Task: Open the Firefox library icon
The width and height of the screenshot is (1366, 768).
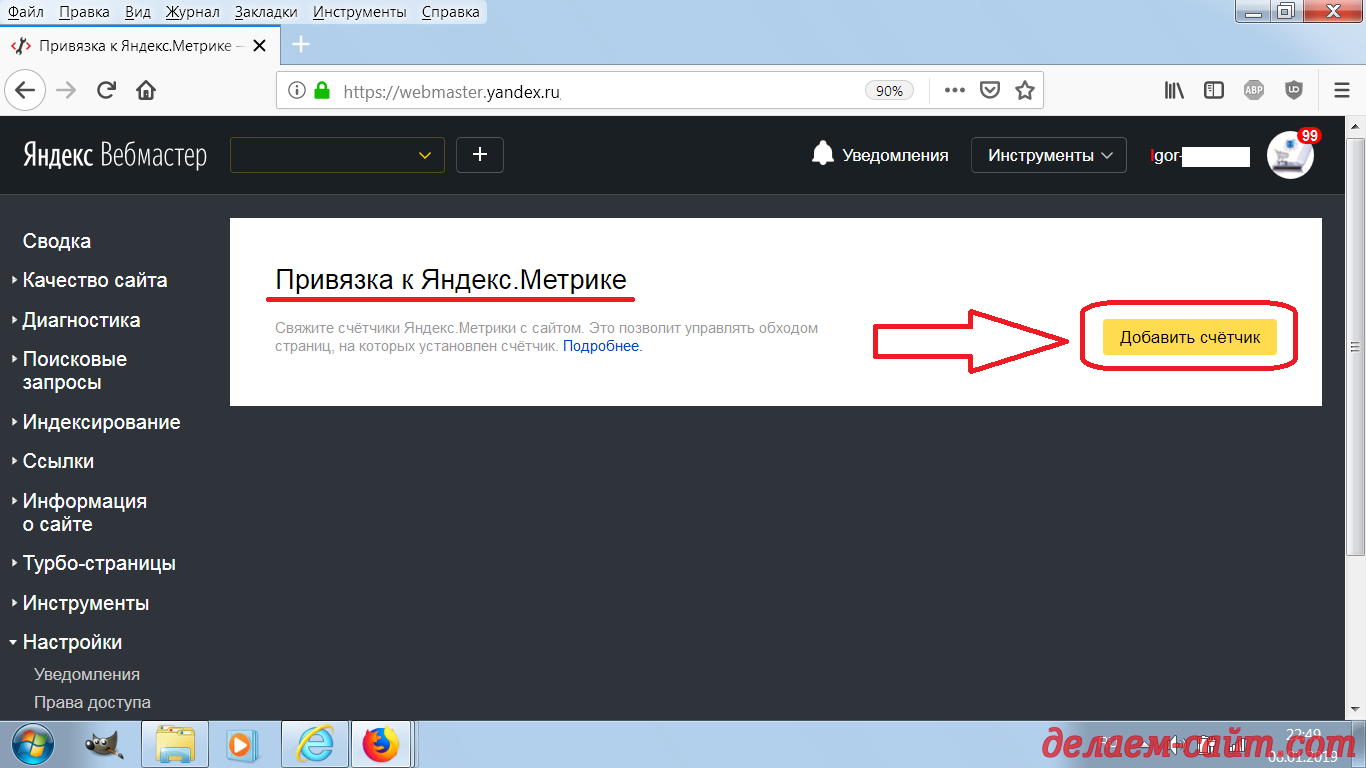Action: 1174,90
